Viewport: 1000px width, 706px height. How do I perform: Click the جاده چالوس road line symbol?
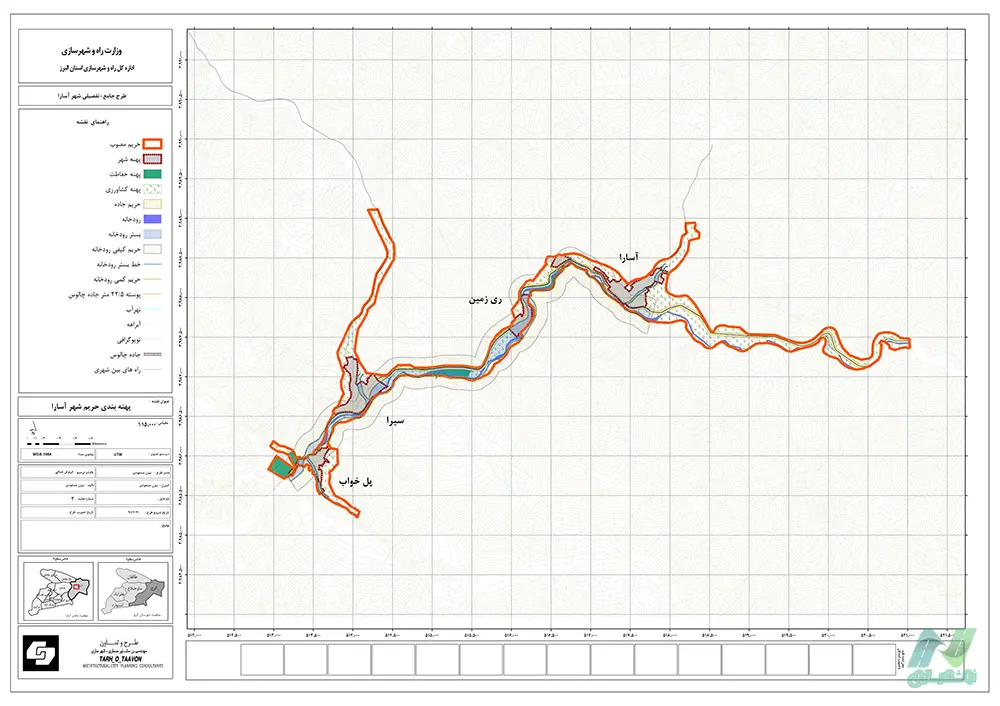click(151, 355)
